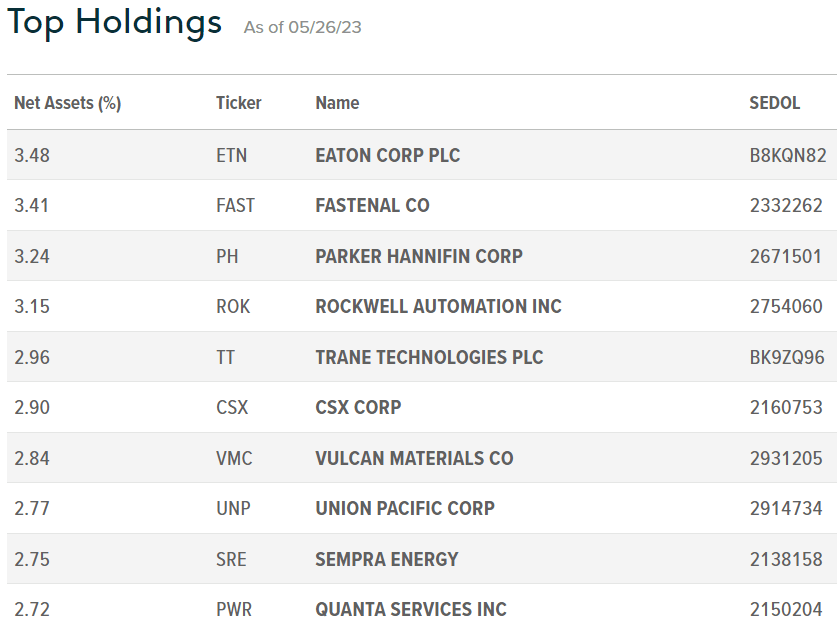Viewport: 837px width, 627px height.
Task: Open the EATON CORP PLC holding link
Action: (388, 155)
